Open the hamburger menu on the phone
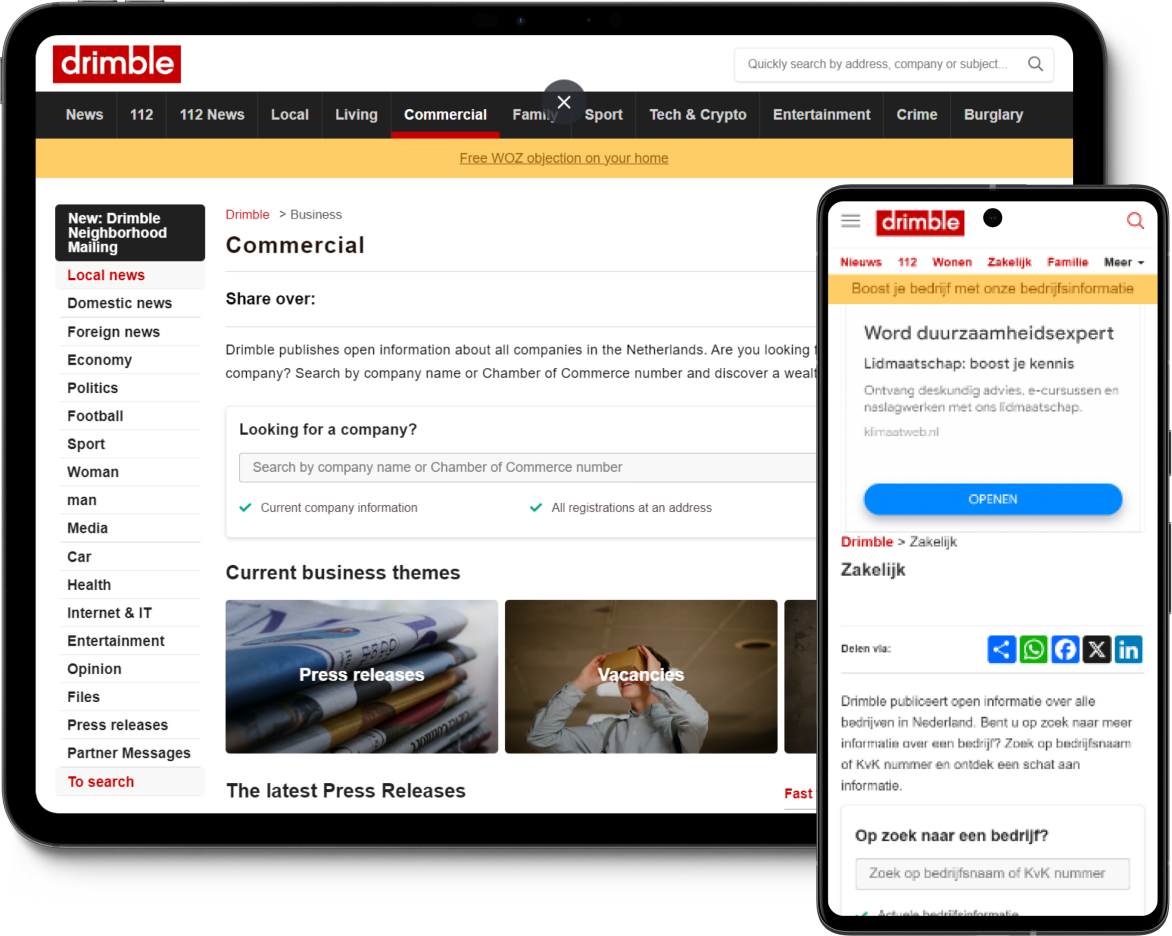Viewport: 1172px width, 936px height. pos(851,221)
